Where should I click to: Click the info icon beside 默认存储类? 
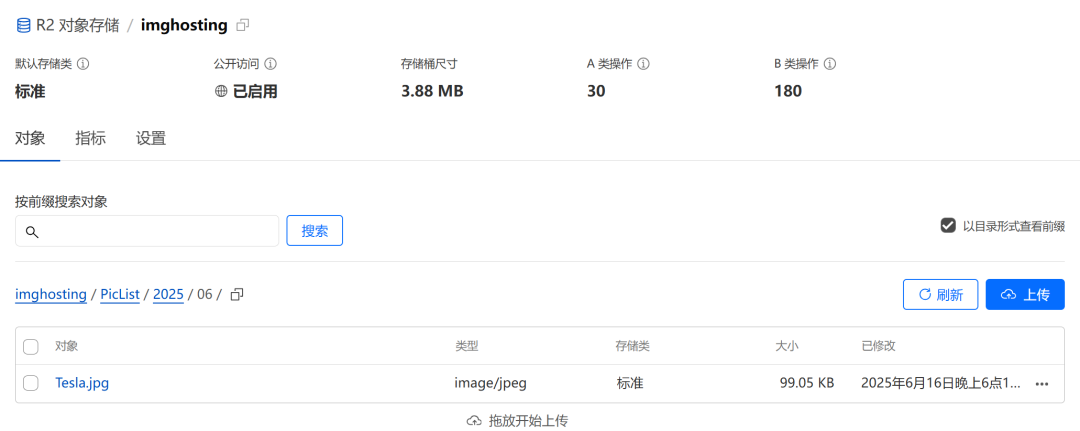(x=83, y=64)
